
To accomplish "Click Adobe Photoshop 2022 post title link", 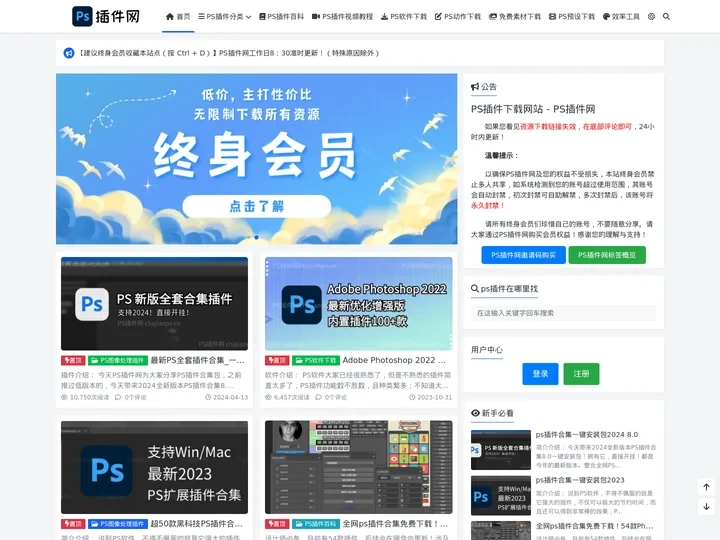I will 394,360.
